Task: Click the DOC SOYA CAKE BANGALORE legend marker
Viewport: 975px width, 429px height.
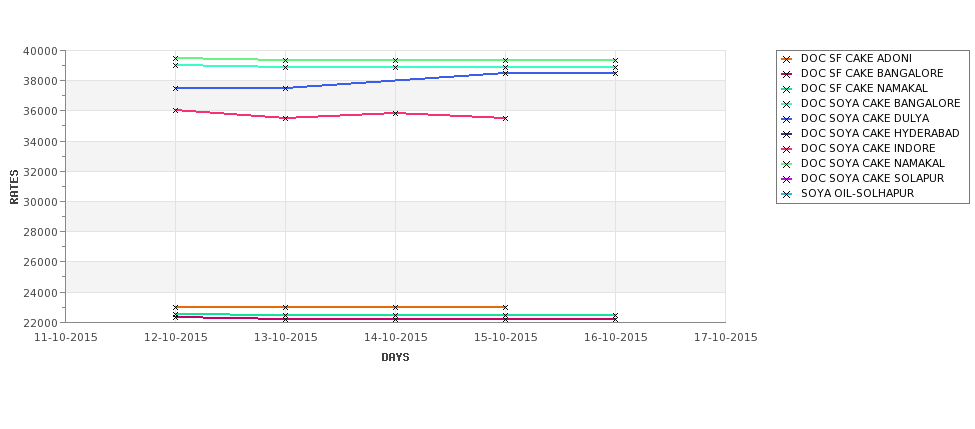Action: pos(787,104)
